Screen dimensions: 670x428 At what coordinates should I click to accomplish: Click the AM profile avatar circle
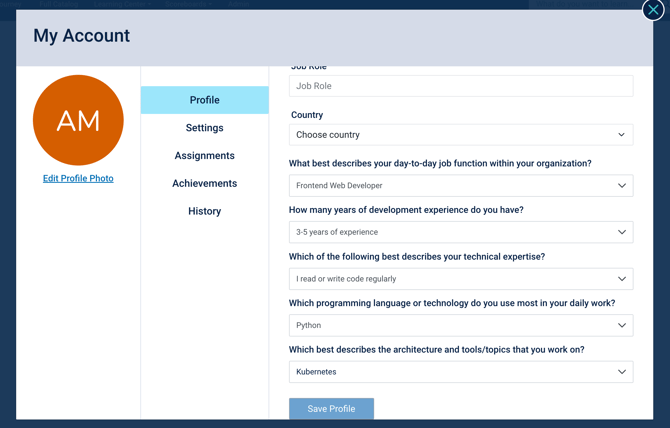click(x=78, y=120)
